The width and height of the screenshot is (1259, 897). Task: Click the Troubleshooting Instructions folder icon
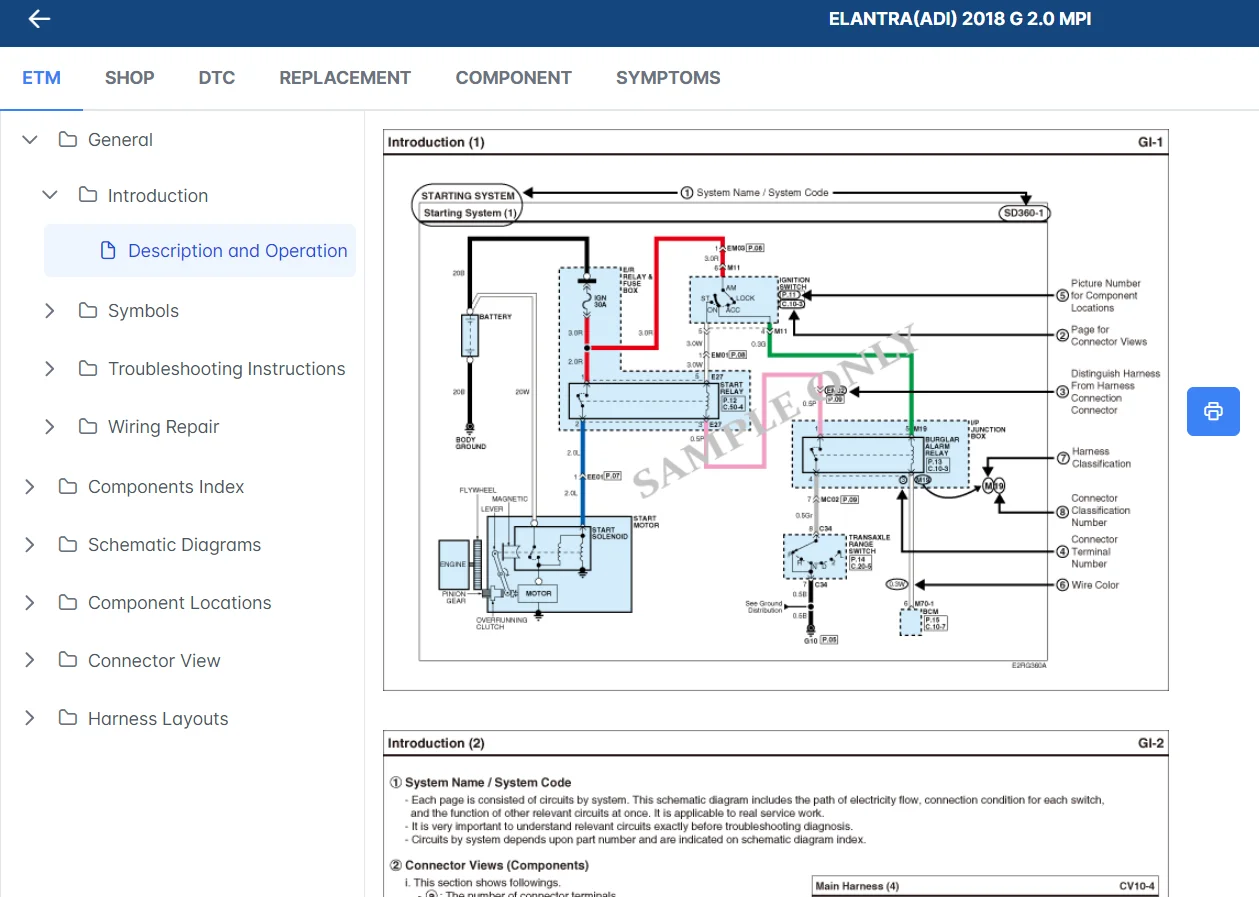coord(88,369)
